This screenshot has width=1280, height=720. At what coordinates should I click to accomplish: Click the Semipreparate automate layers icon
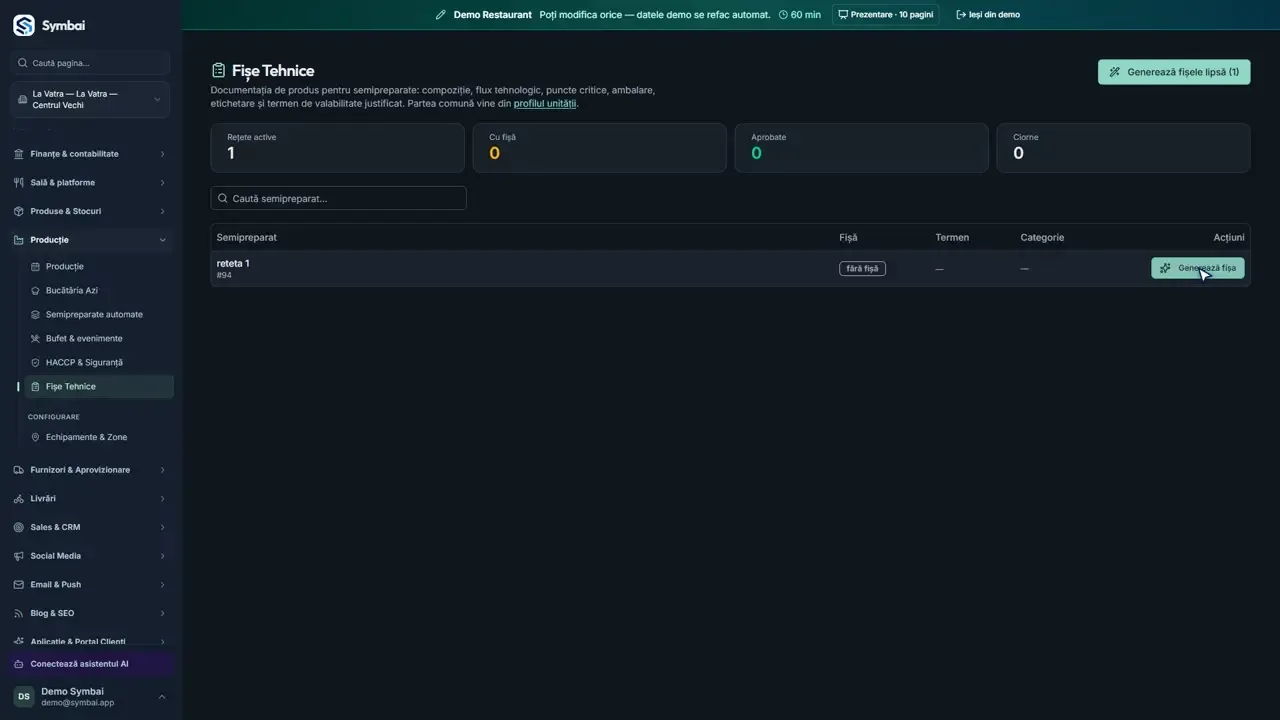tap(36, 315)
